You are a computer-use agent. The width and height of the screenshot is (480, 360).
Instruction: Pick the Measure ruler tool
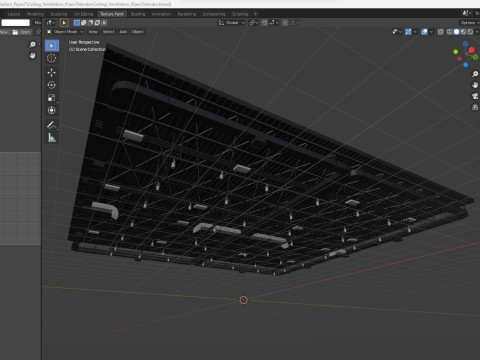pos(52,138)
